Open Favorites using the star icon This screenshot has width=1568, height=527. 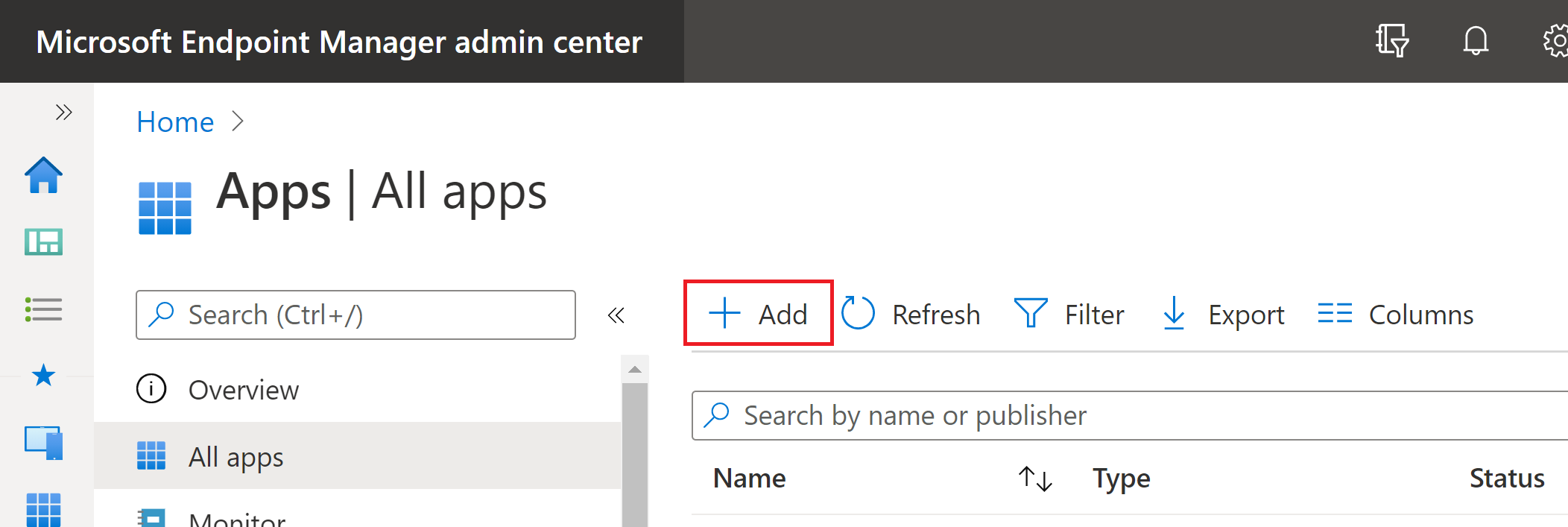(x=45, y=376)
